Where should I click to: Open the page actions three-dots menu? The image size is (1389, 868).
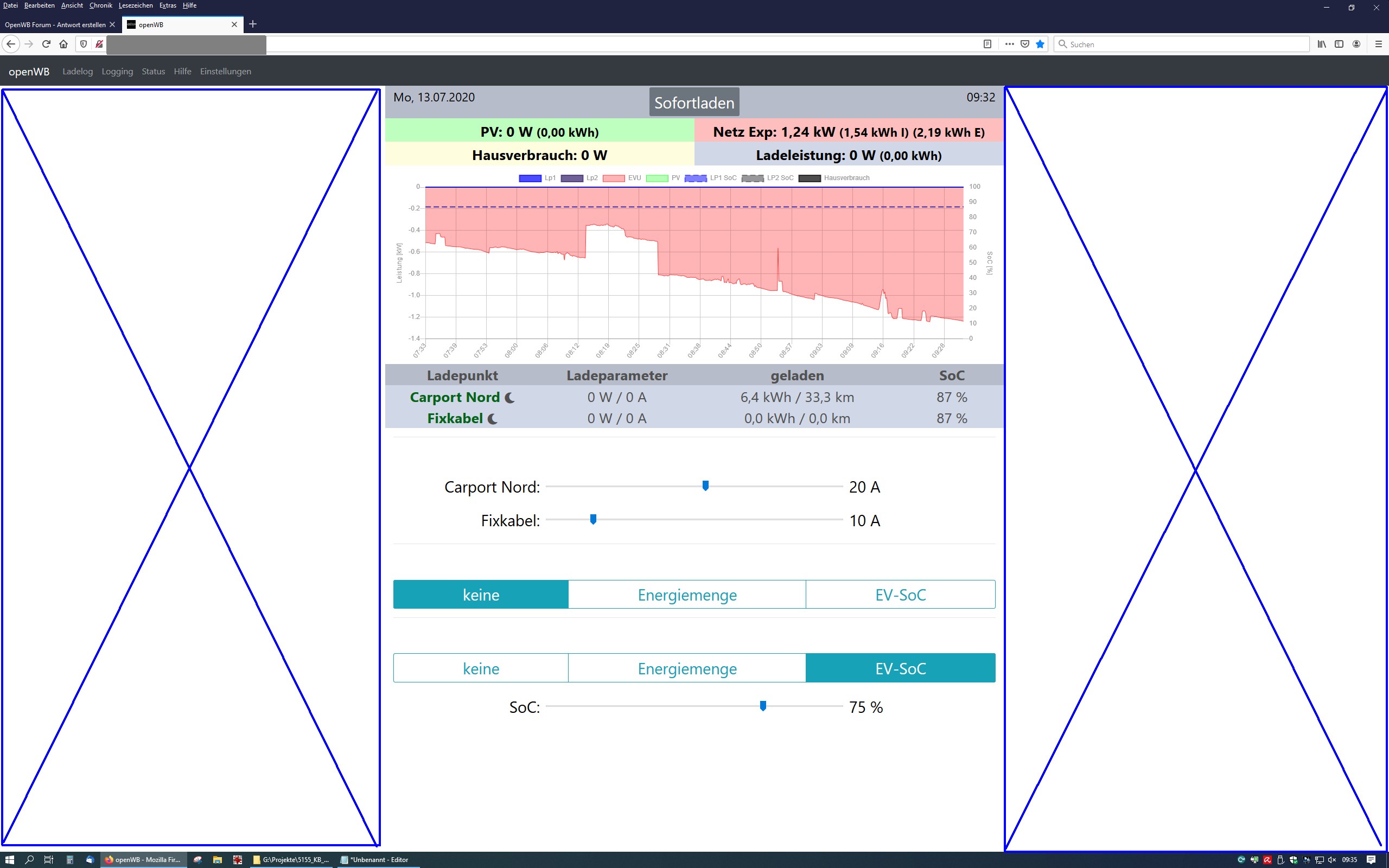click(x=1010, y=43)
